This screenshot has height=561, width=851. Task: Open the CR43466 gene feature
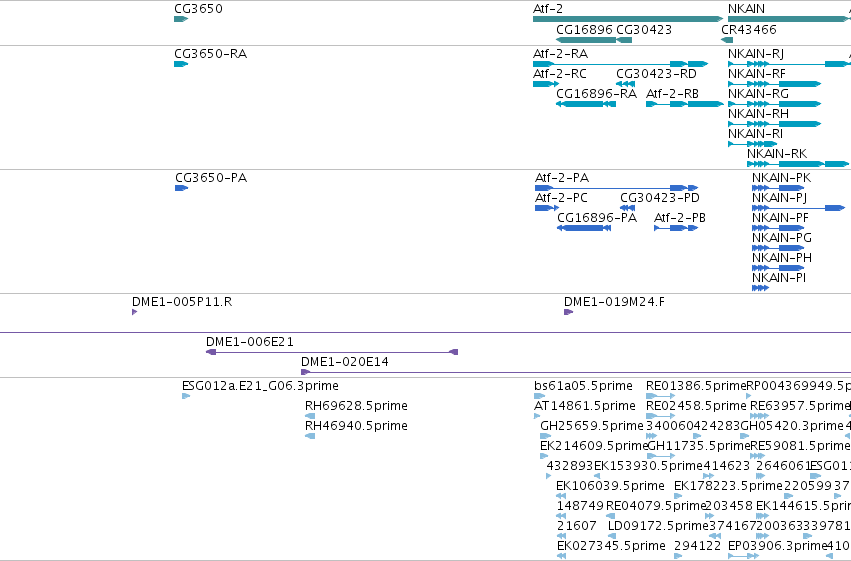727,40
